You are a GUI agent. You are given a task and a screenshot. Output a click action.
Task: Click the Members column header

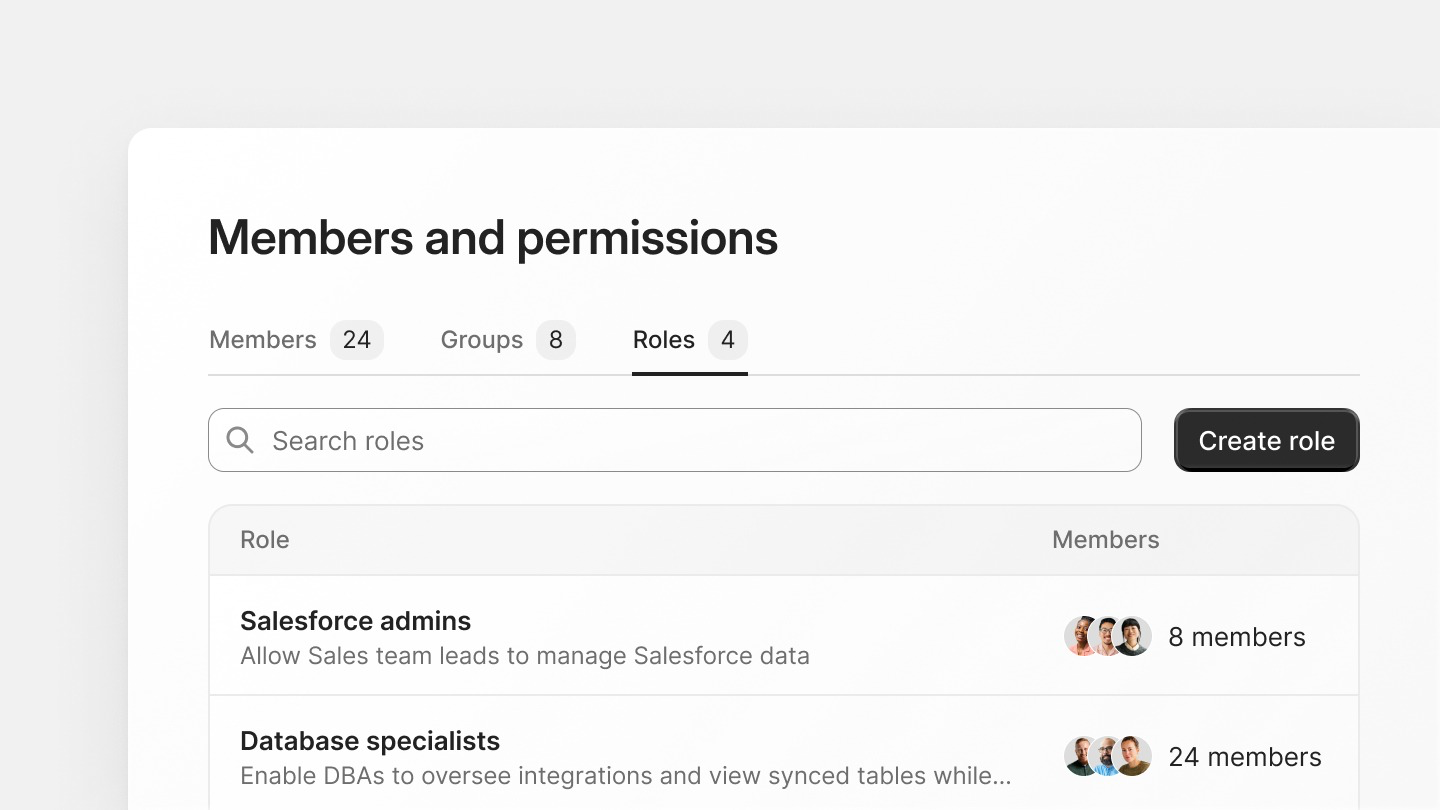(1106, 540)
